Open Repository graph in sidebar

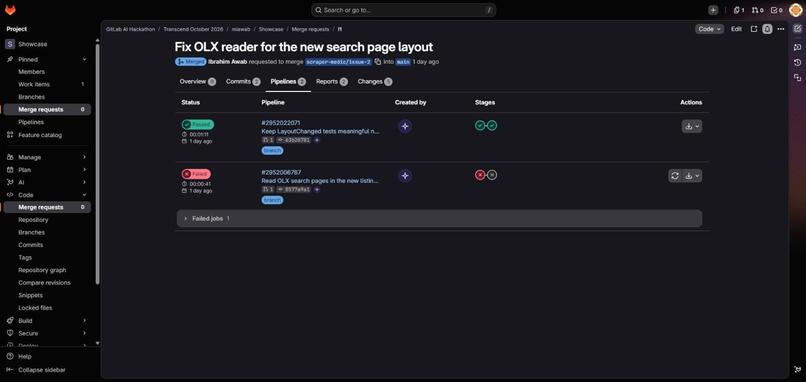click(x=47, y=270)
